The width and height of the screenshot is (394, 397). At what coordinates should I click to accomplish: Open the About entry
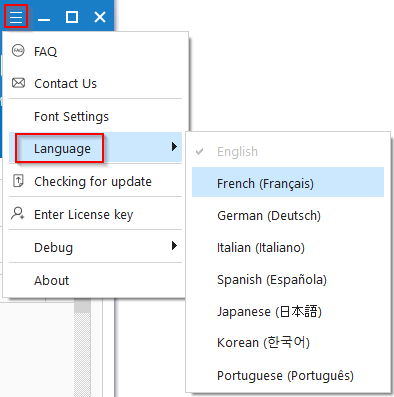[x=95, y=280]
